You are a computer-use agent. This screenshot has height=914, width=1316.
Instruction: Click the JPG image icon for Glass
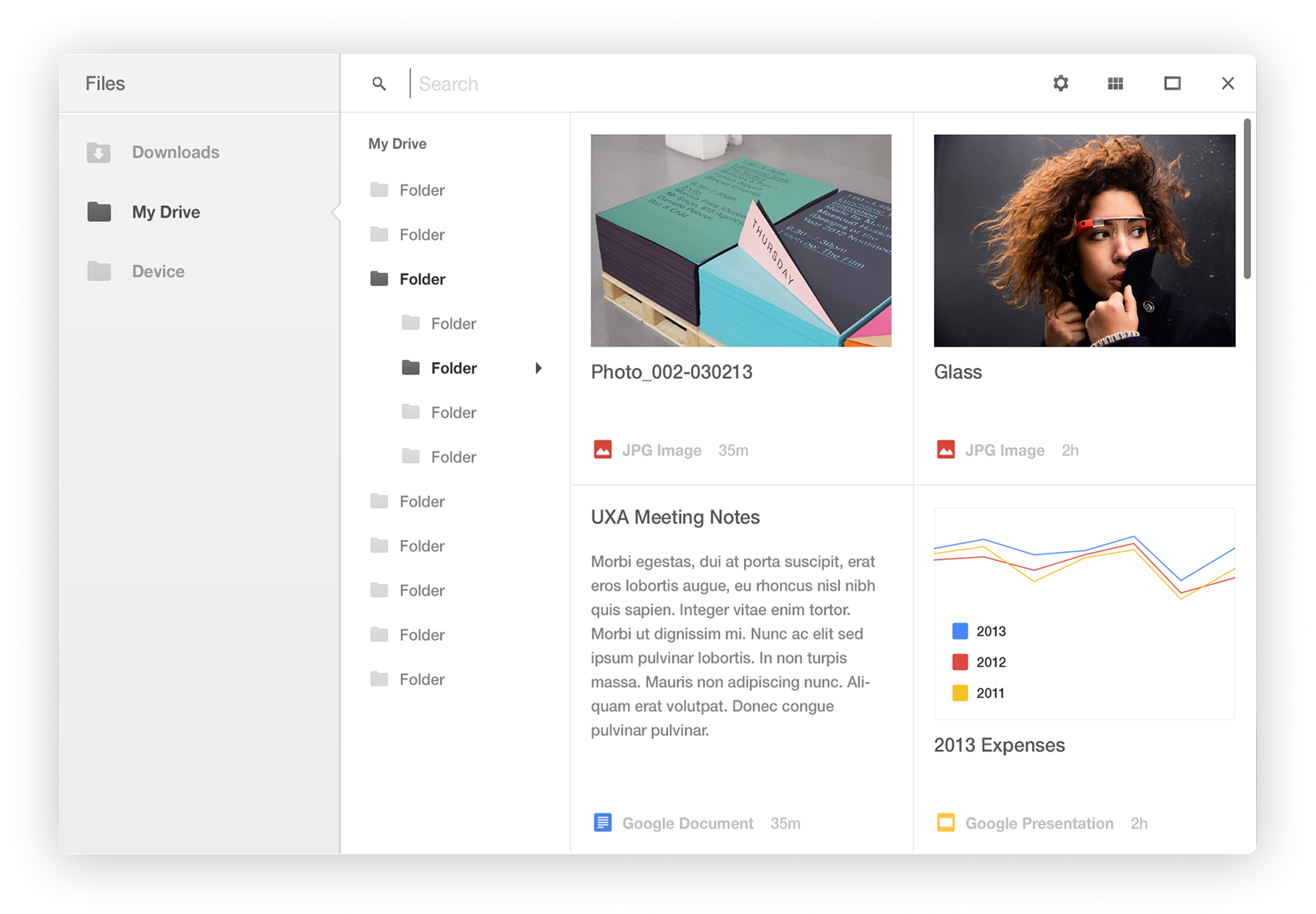point(946,449)
